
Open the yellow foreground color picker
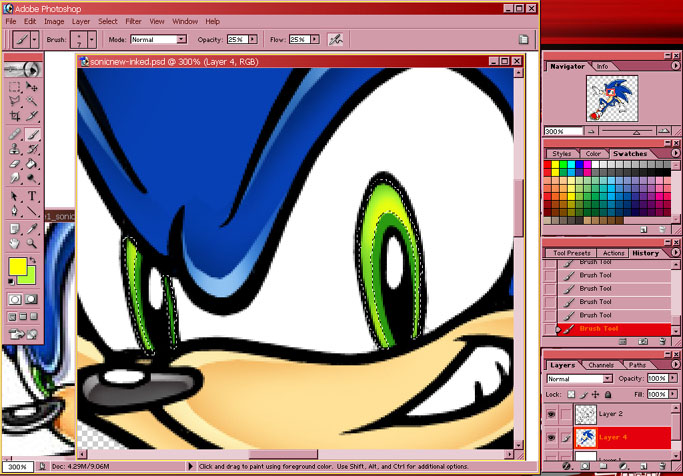[18, 267]
